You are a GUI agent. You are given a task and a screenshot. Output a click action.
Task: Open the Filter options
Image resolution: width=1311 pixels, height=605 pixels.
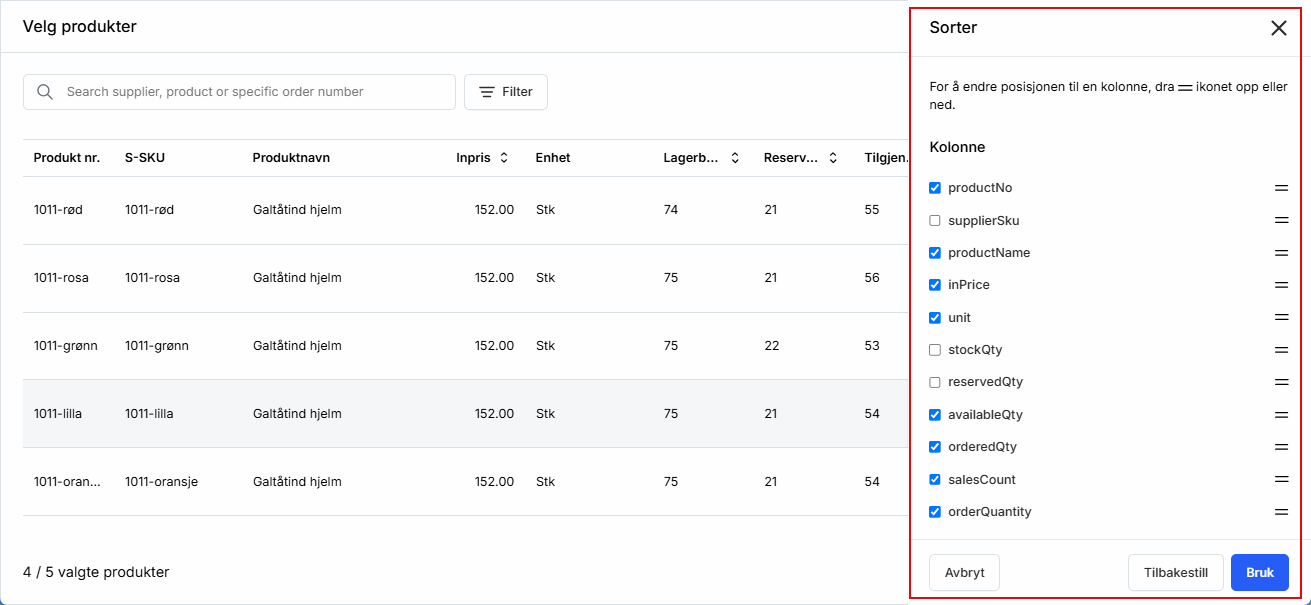point(506,92)
